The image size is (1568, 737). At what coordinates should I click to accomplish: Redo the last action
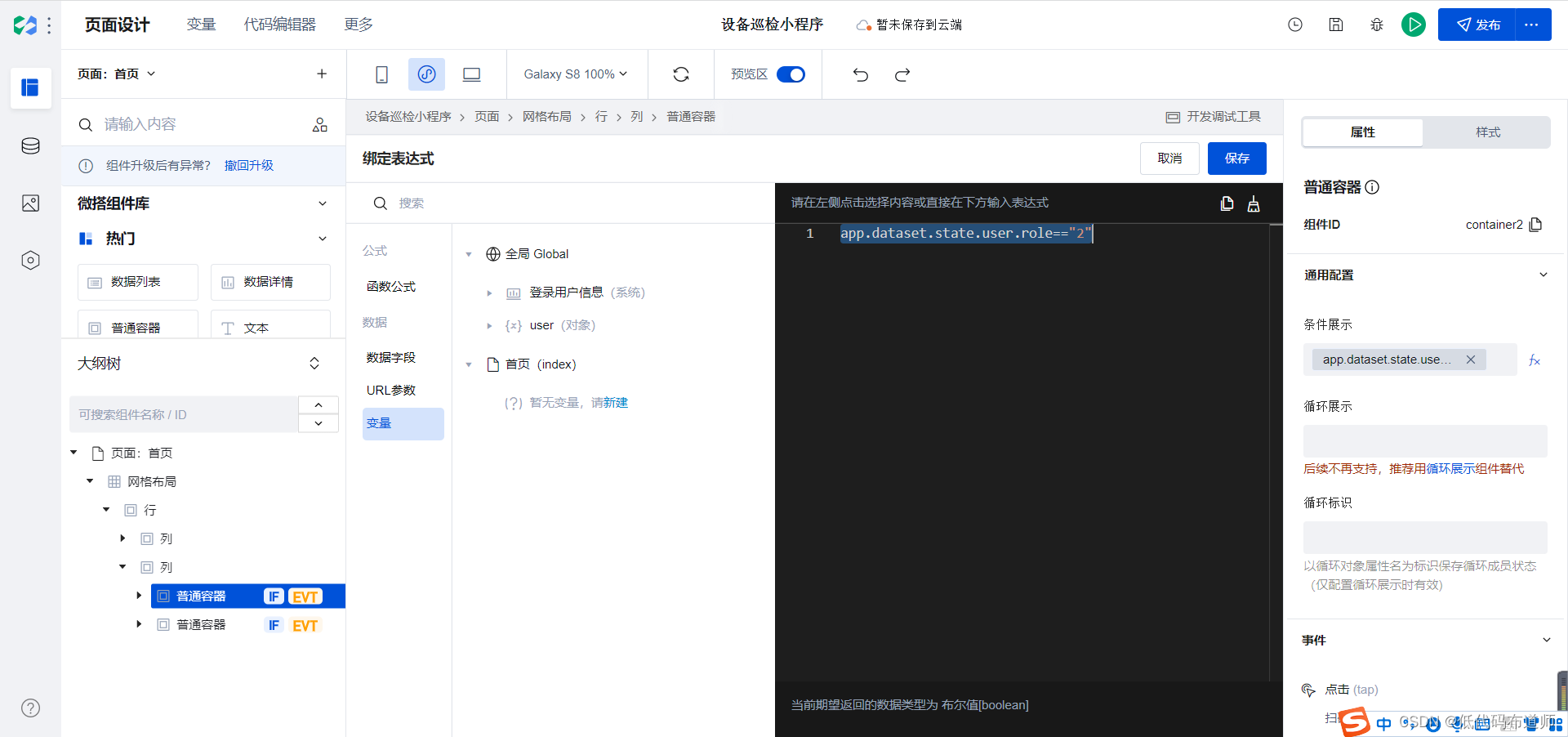902,74
